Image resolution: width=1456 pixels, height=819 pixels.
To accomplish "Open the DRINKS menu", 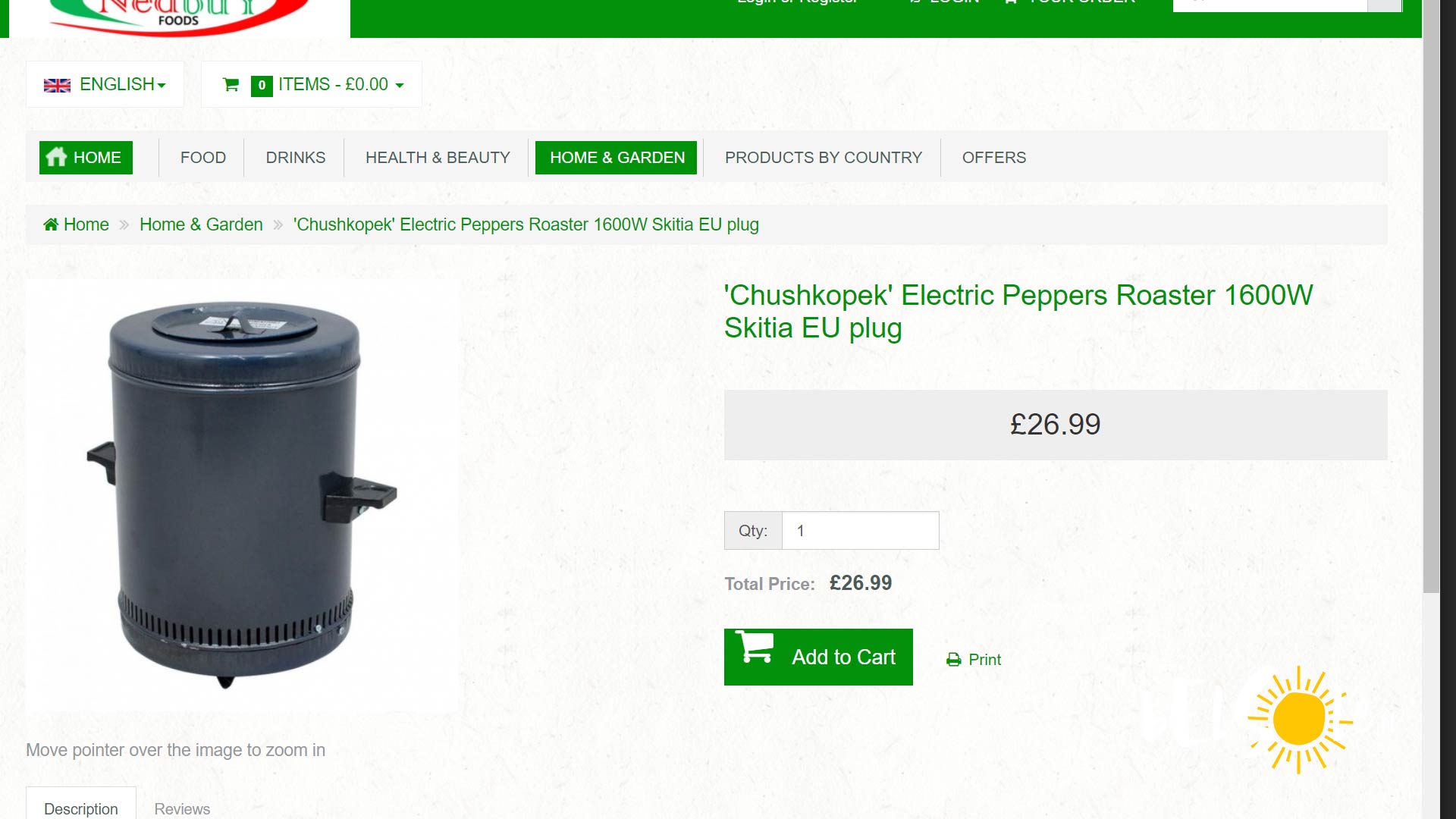I will click(296, 158).
